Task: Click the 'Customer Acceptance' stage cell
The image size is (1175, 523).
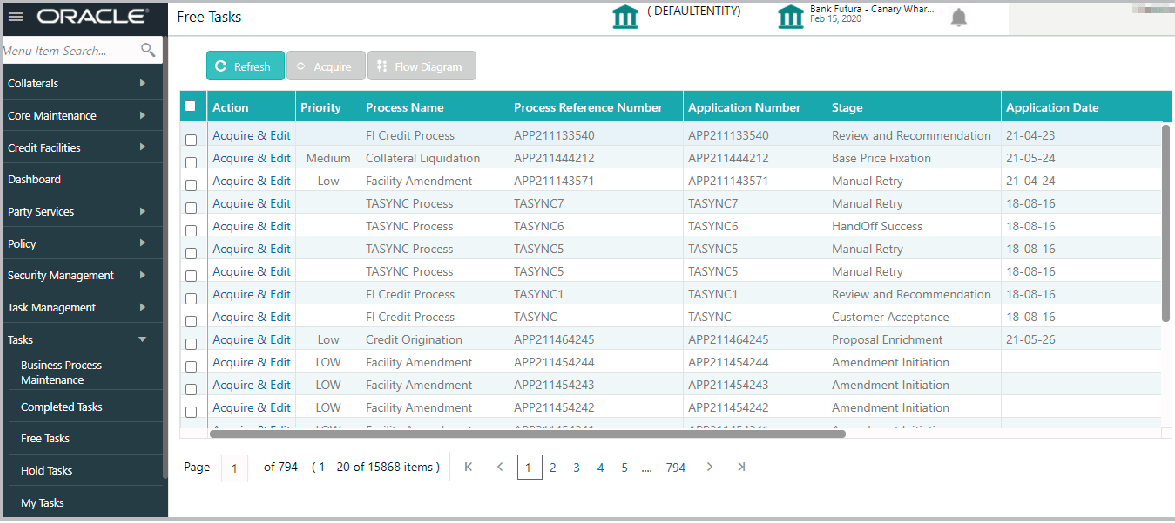Action: click(x=890, y=316)
